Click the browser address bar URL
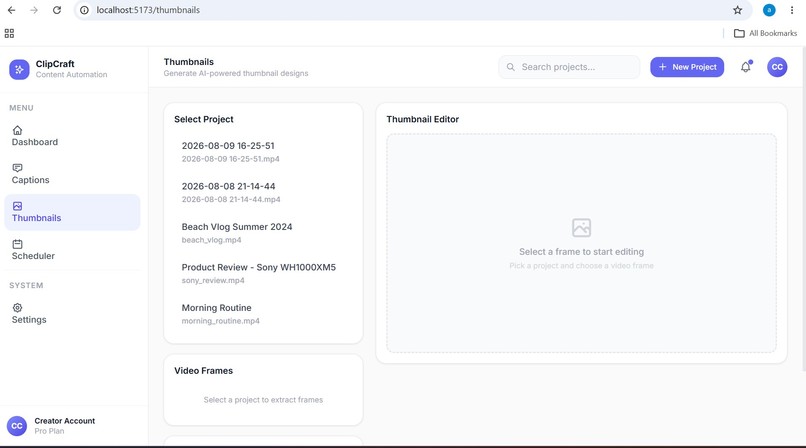 pyautogui.click(x=148, y=10)
